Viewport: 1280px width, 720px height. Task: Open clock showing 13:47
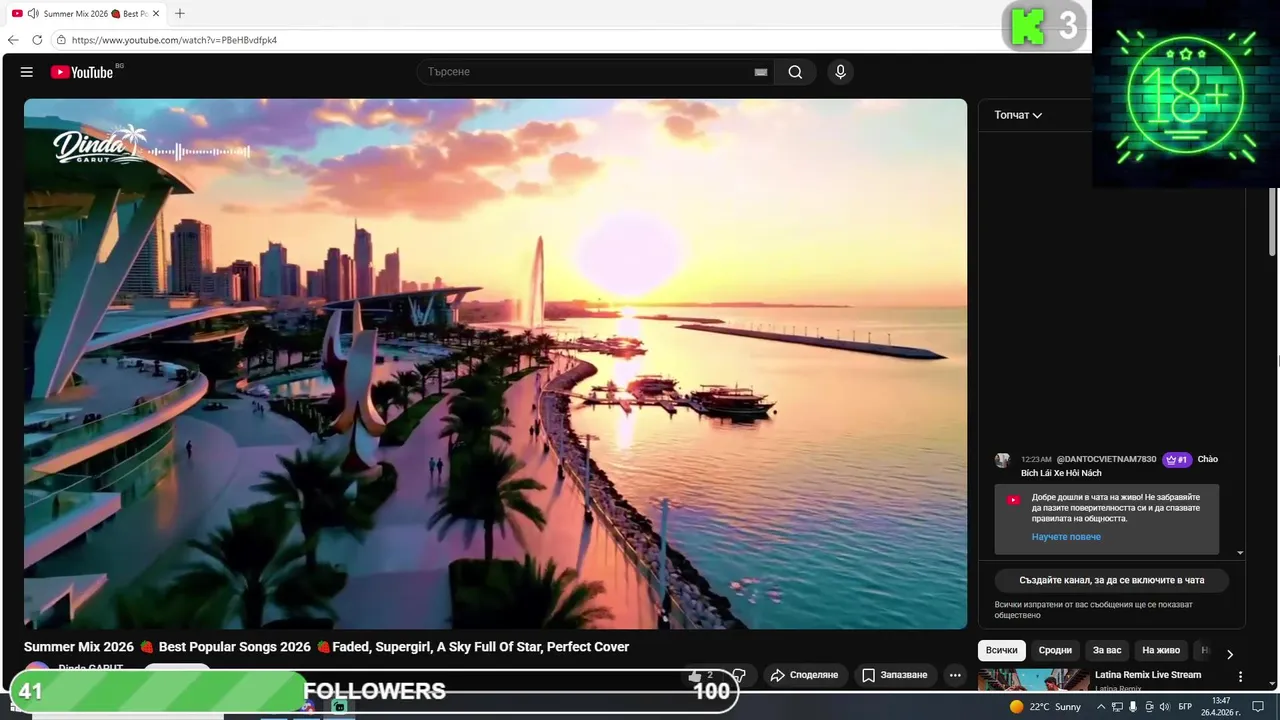pyautogui.click(x=1221, y=707)
